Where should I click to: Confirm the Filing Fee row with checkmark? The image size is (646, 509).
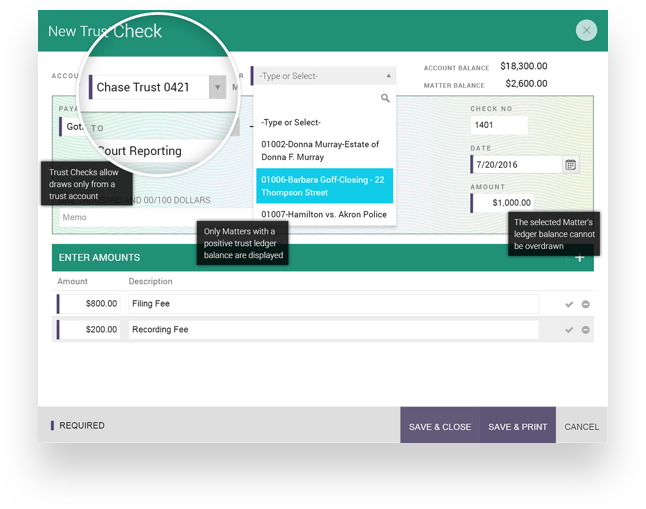pyautogui.click(x=569, y=304)
